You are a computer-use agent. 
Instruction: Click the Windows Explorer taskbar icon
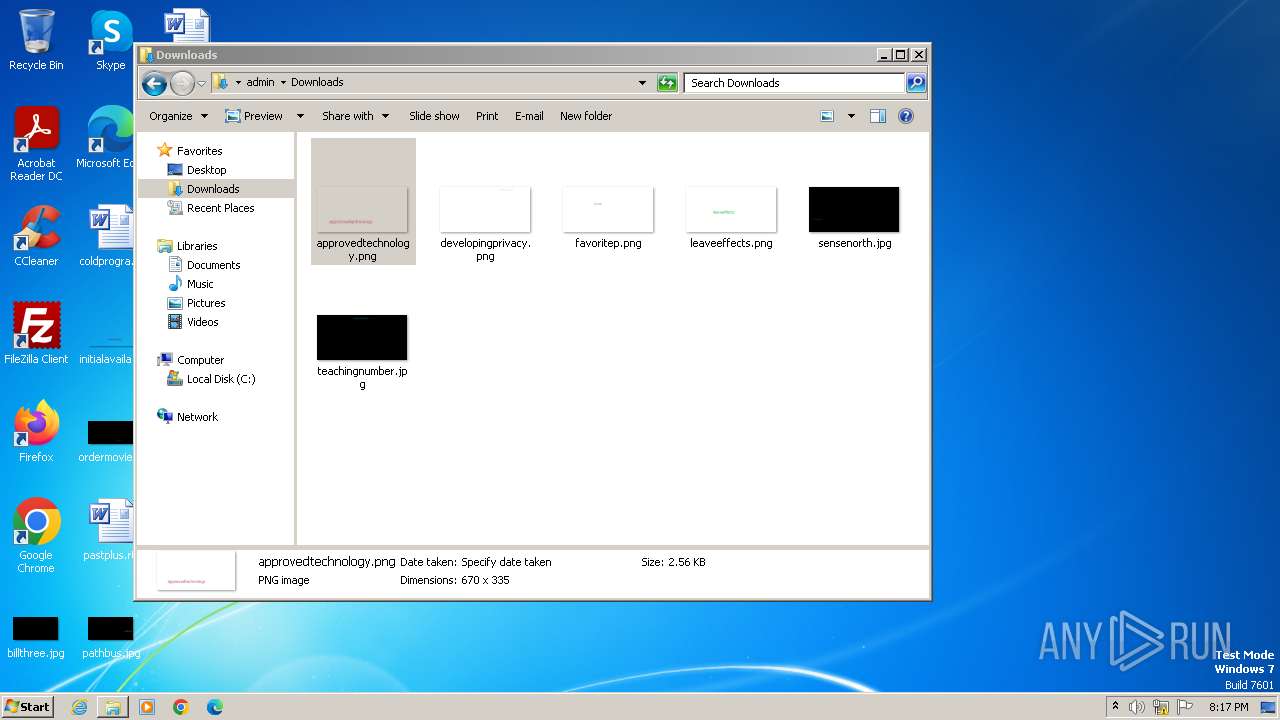pos(113,707)
